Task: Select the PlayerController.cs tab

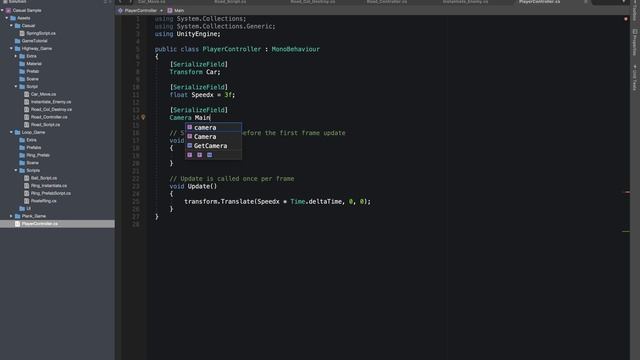Action: pyautogui.click(x=540, y=2)
